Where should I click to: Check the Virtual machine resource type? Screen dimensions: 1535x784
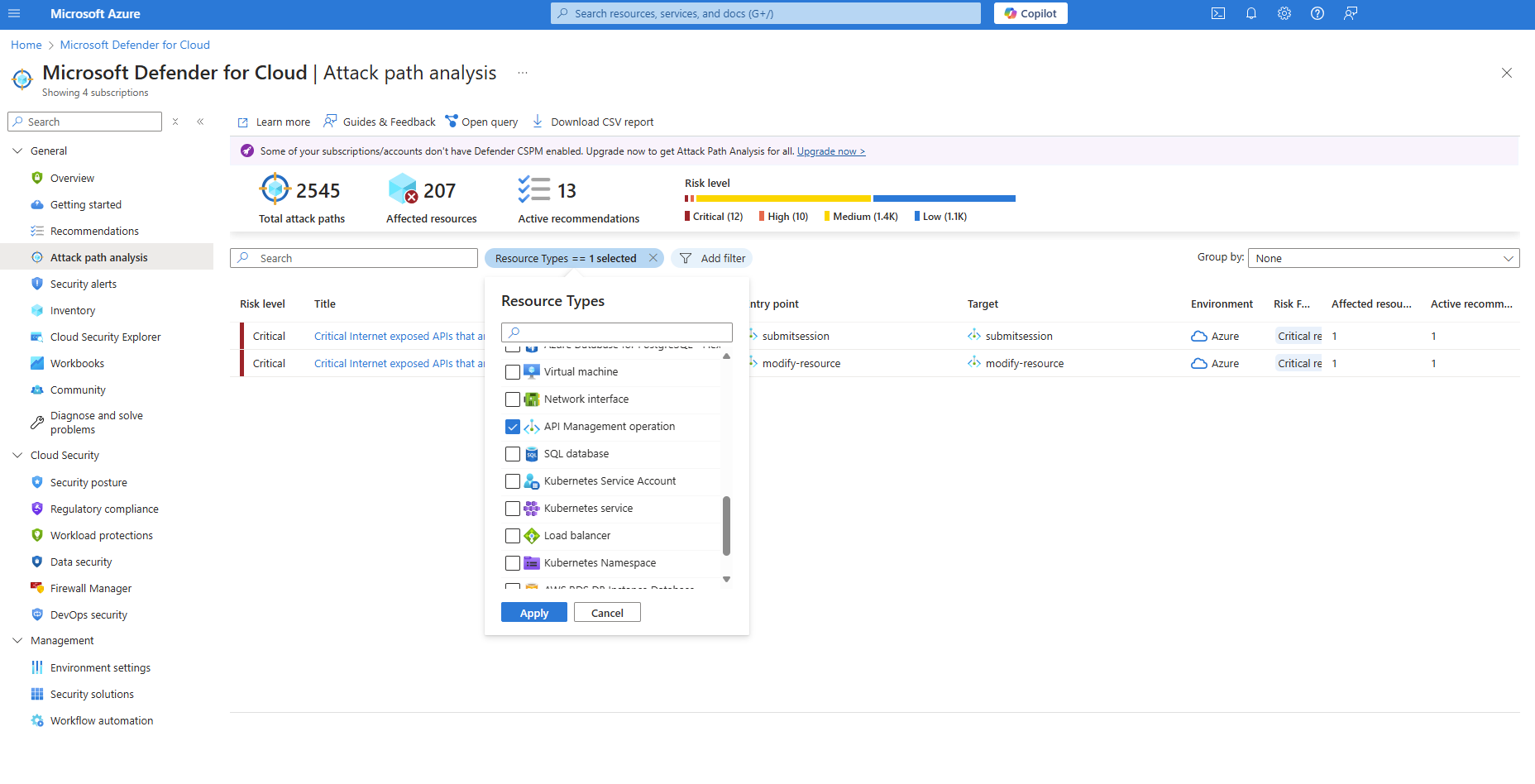click(513, 372)
